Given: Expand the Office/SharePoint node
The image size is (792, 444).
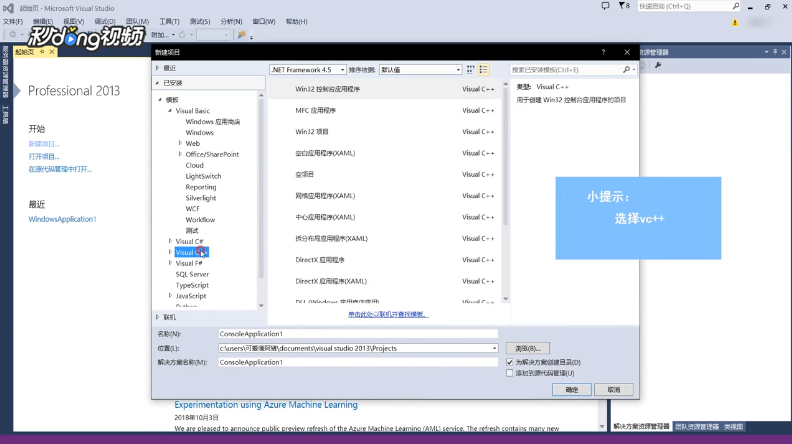Looking at the screenshot, I should pyautogui.click(x=180, y=154).
